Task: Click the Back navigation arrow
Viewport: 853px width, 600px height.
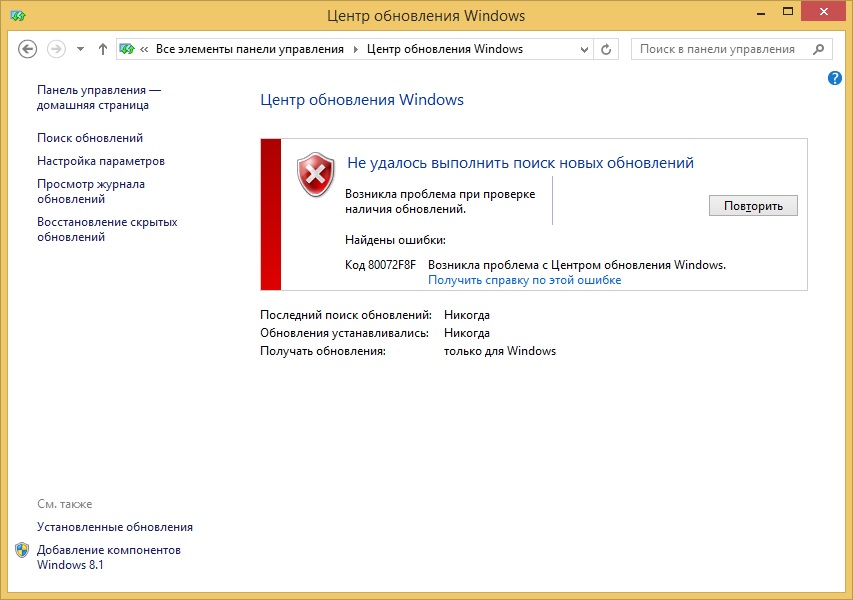Action: (28, 49)
